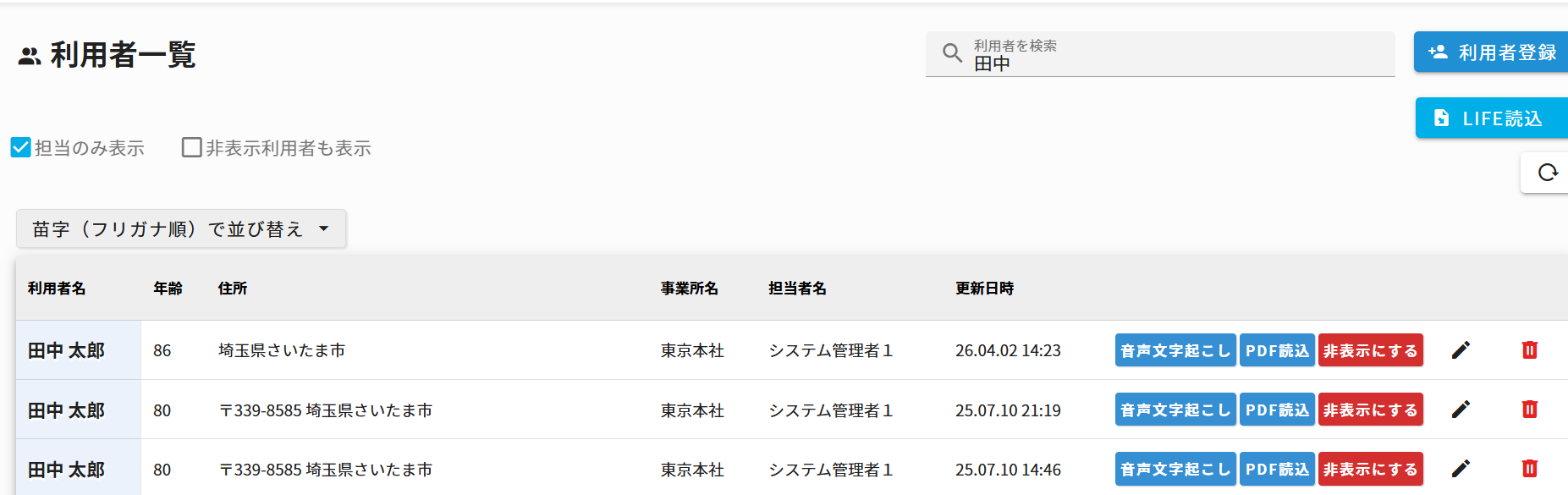Click the search magnifier icon
1568x495 pixels.
[952, 53]
